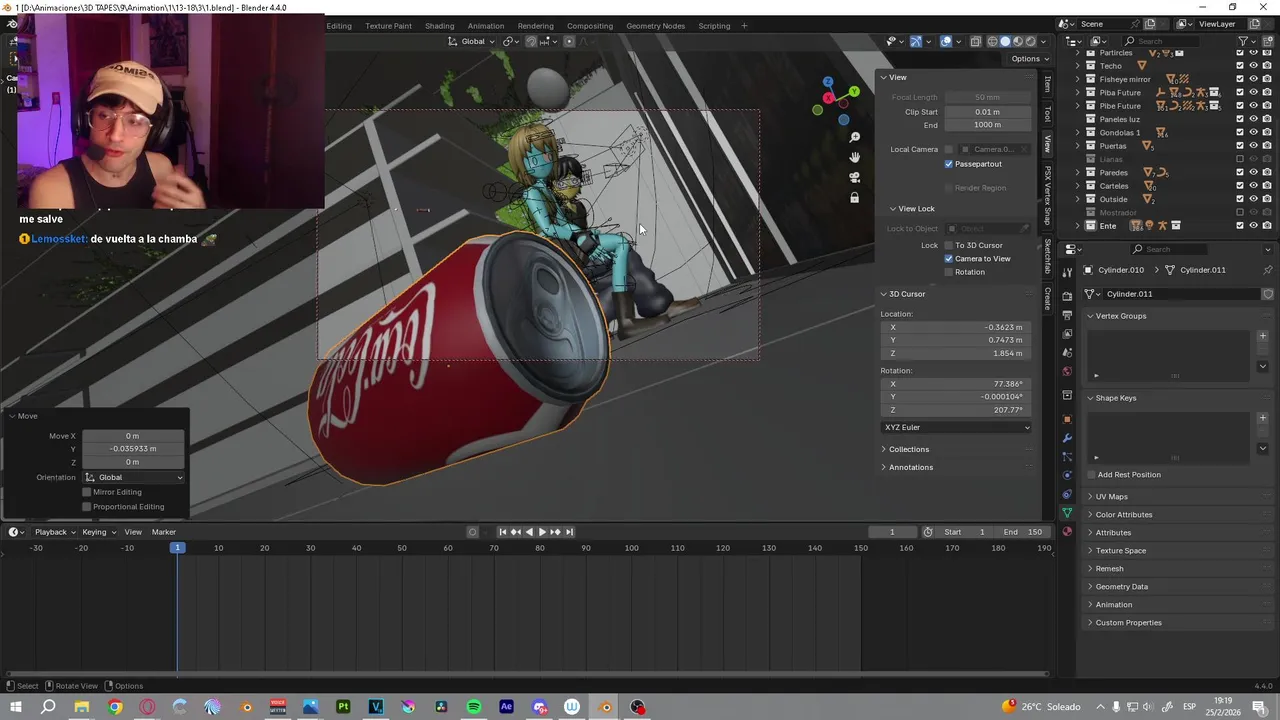
Task: Switch to the Geometry Nodes workspace
Action: pyautogui.click(x=656, y=26)
